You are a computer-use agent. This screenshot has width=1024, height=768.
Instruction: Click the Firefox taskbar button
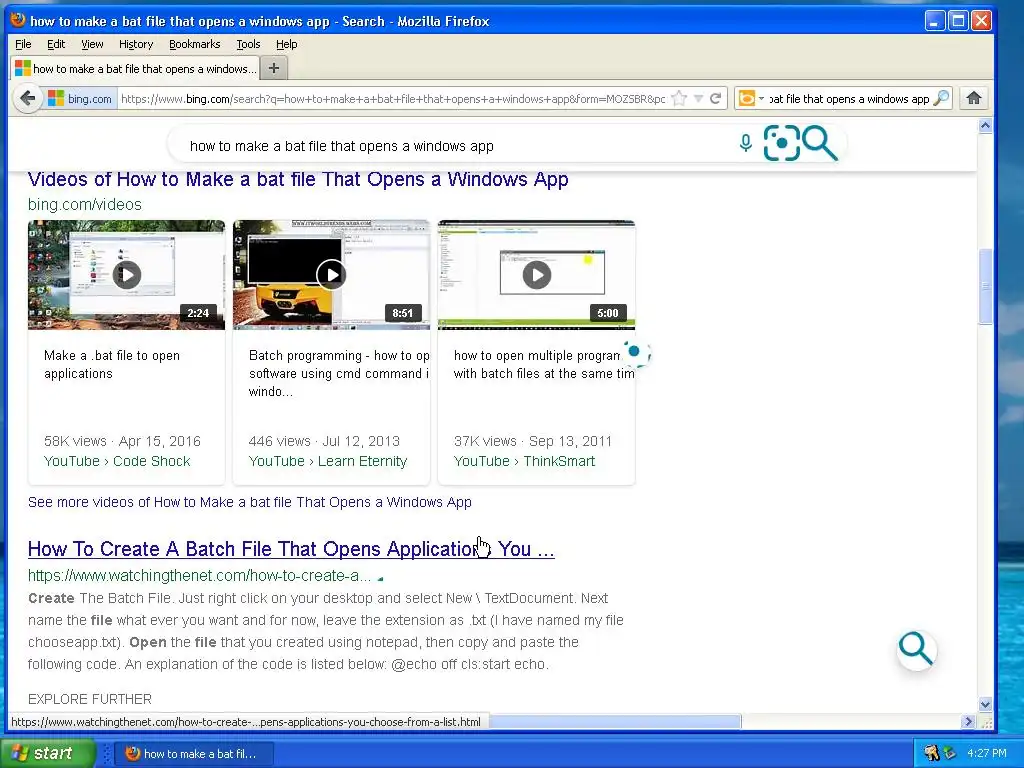click(193, 754)
